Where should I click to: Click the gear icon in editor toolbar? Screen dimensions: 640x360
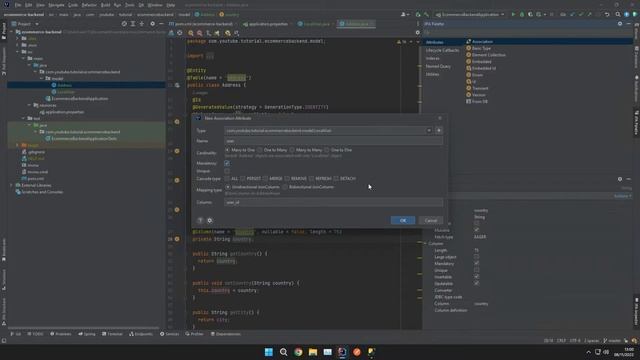[417, 33]
